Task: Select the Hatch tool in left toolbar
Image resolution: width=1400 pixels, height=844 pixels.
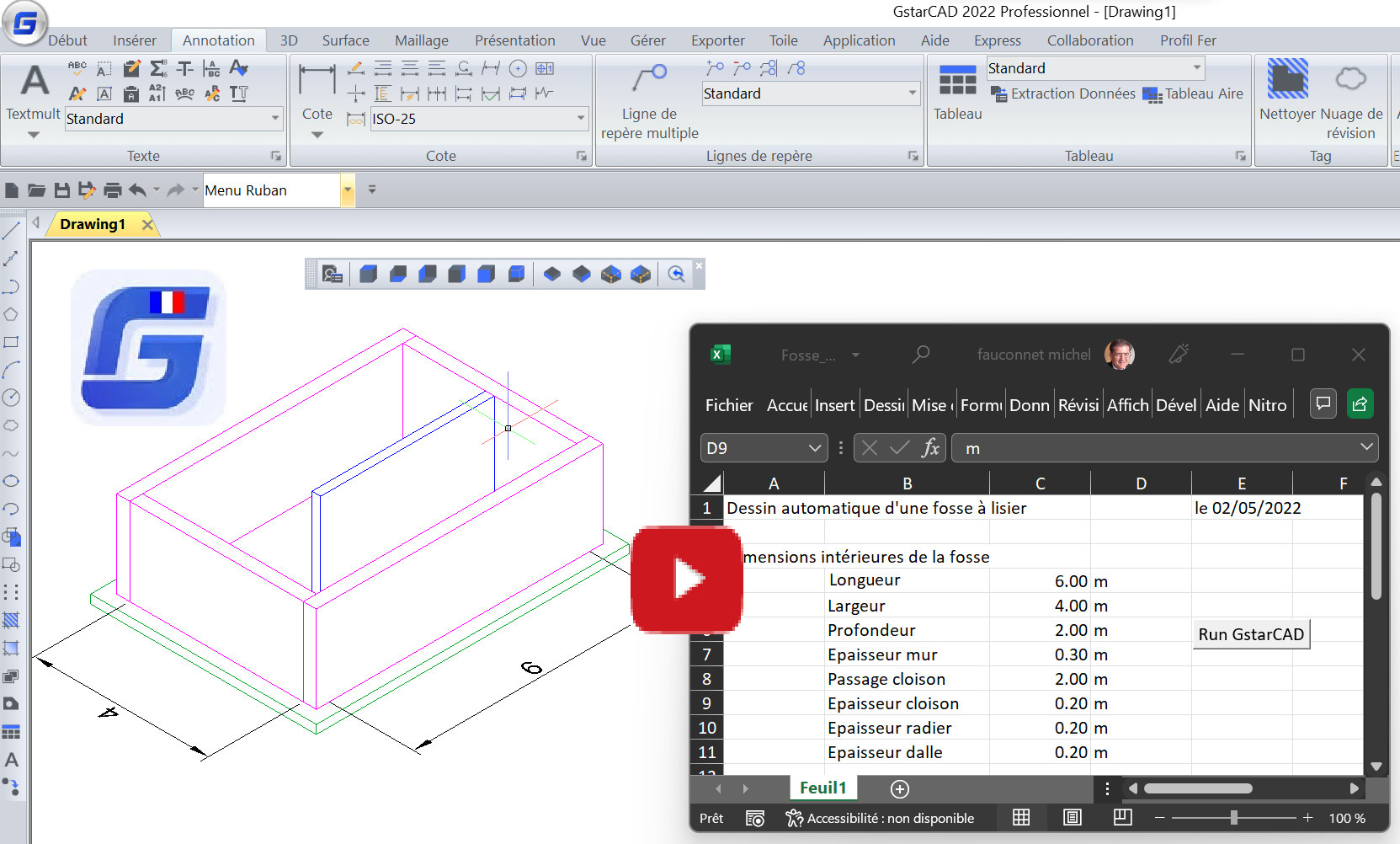Action: tap(11, 620)
